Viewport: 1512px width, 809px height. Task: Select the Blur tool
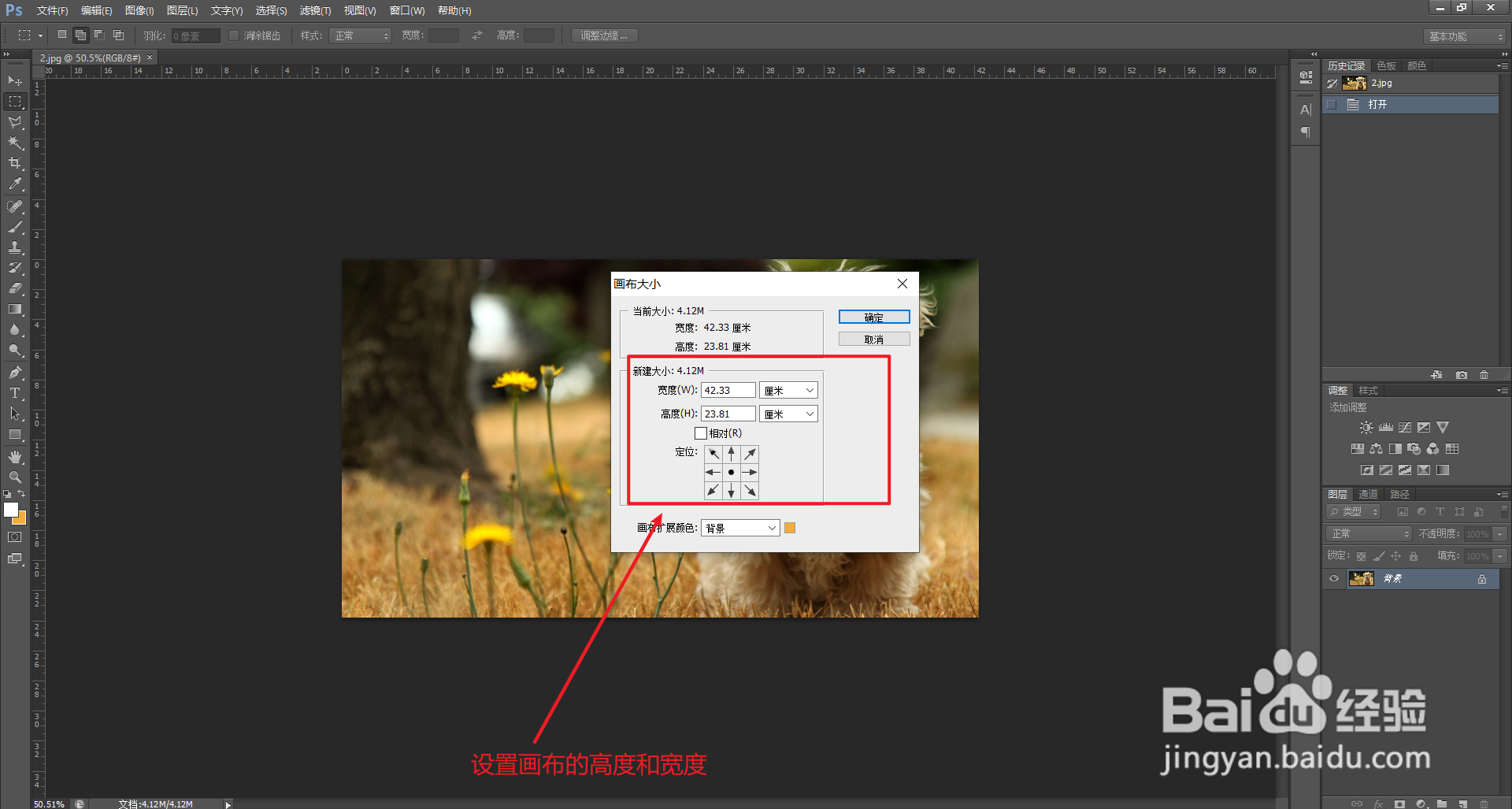click(x=15, y=329)
